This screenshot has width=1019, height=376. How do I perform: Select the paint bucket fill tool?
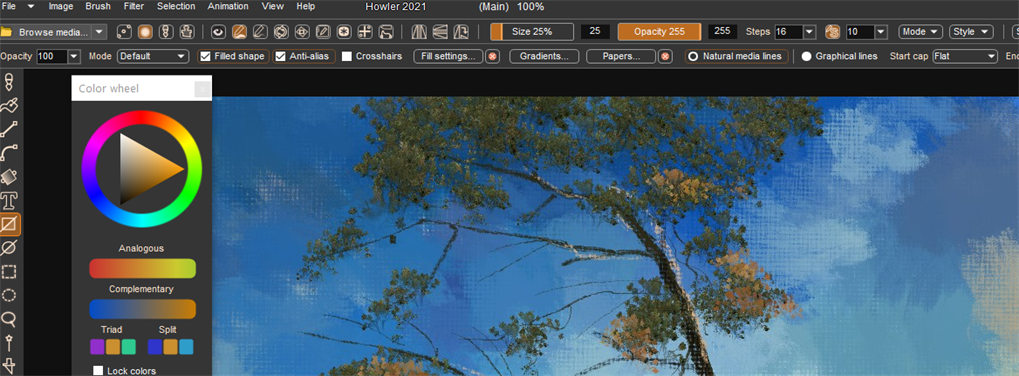pyautogui.click(x=9, y=176)
